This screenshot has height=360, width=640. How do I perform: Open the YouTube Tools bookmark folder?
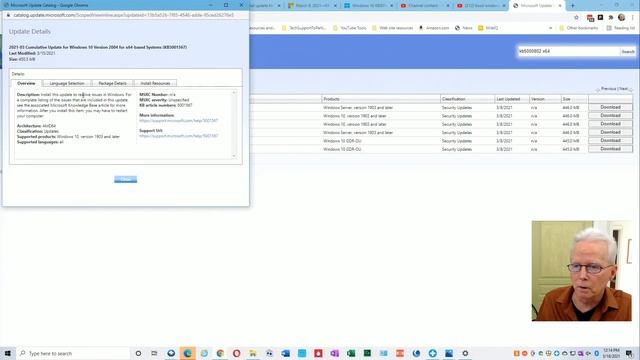[349, 28]
